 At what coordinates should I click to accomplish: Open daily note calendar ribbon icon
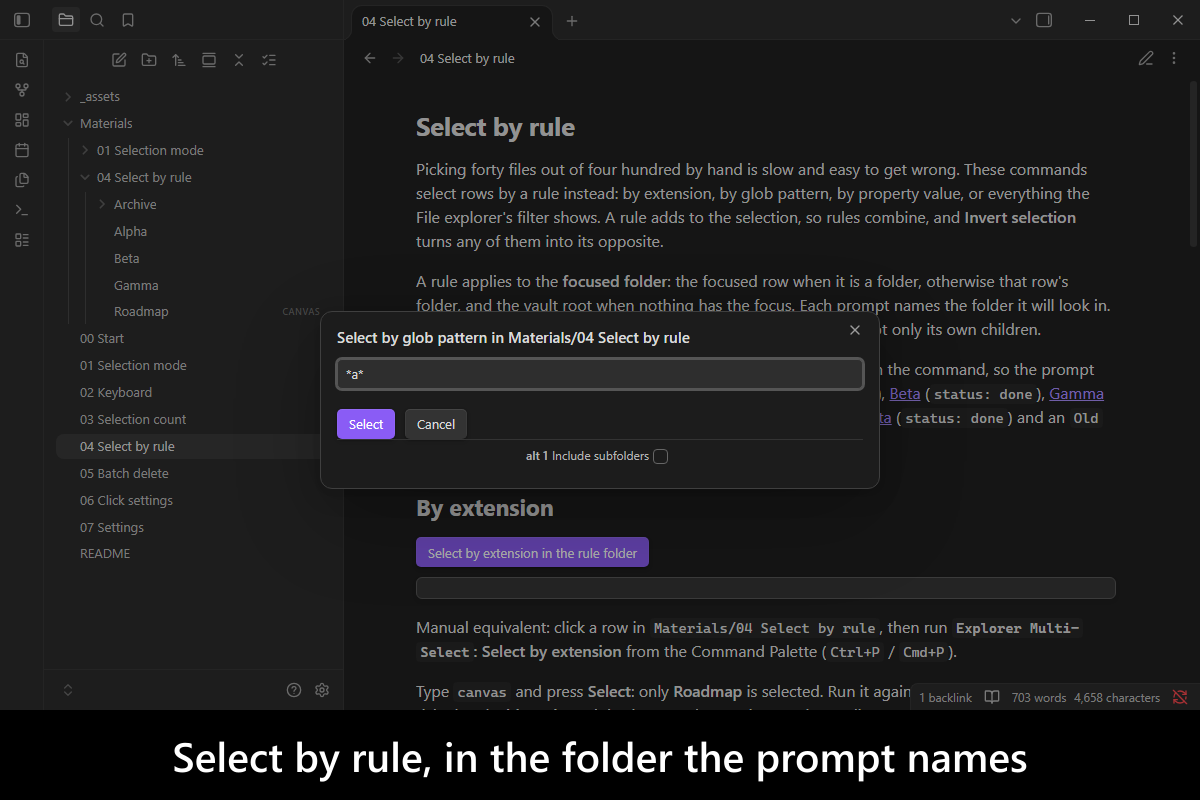[22, 150]
